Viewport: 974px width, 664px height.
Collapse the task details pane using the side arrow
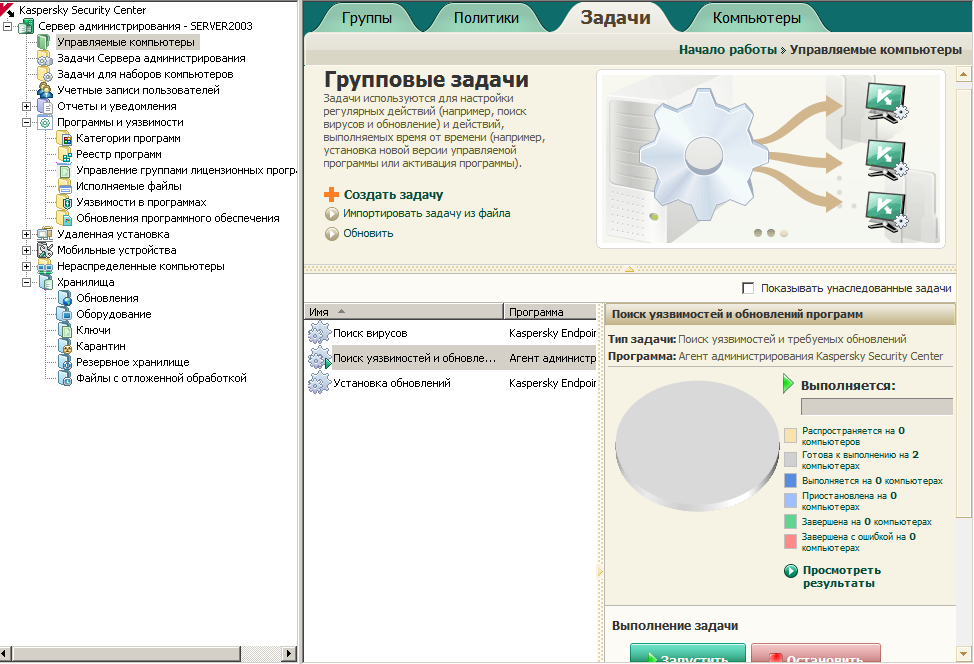coord(599,571)
